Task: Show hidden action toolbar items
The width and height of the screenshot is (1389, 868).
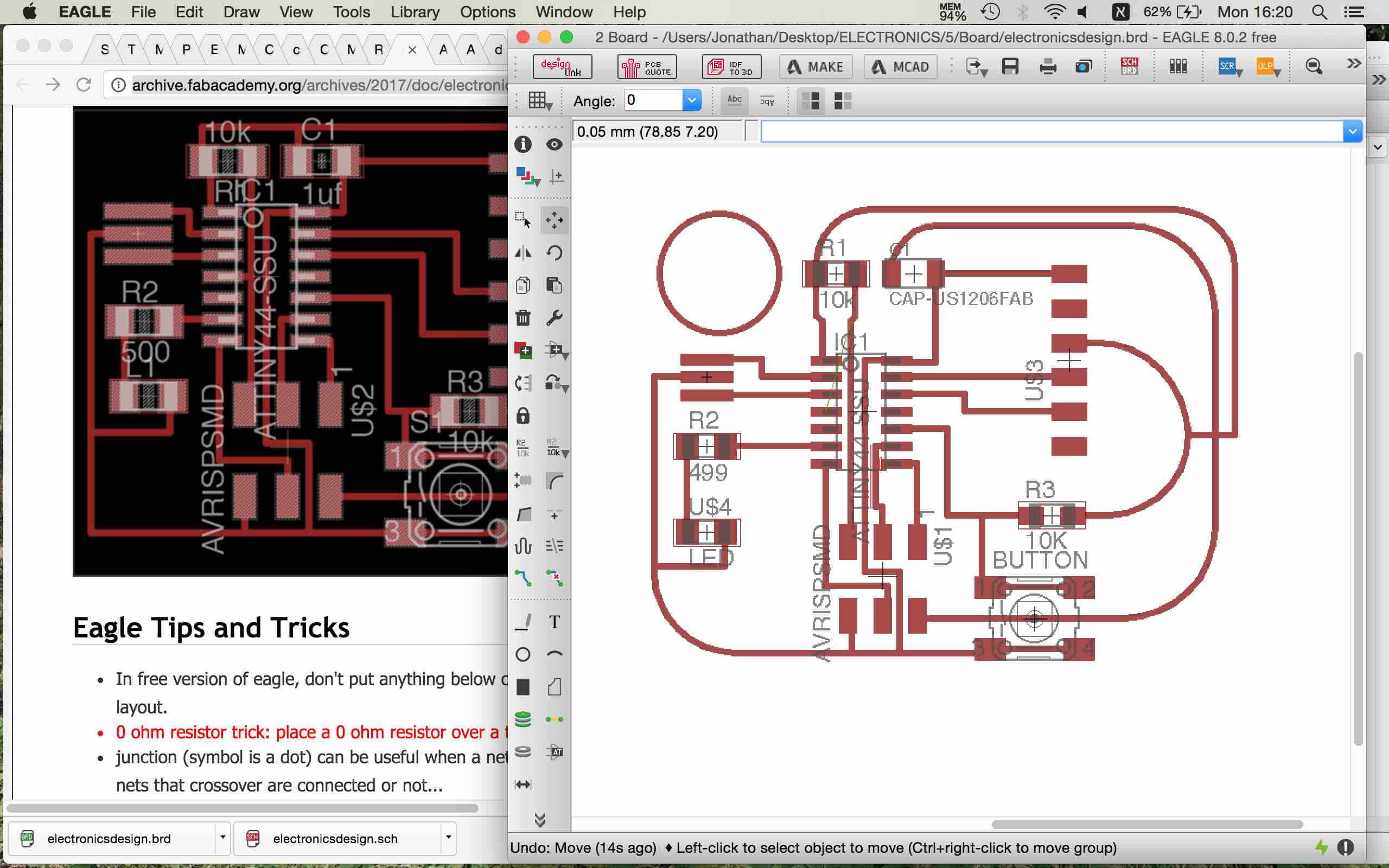Action: point(1353,63)
